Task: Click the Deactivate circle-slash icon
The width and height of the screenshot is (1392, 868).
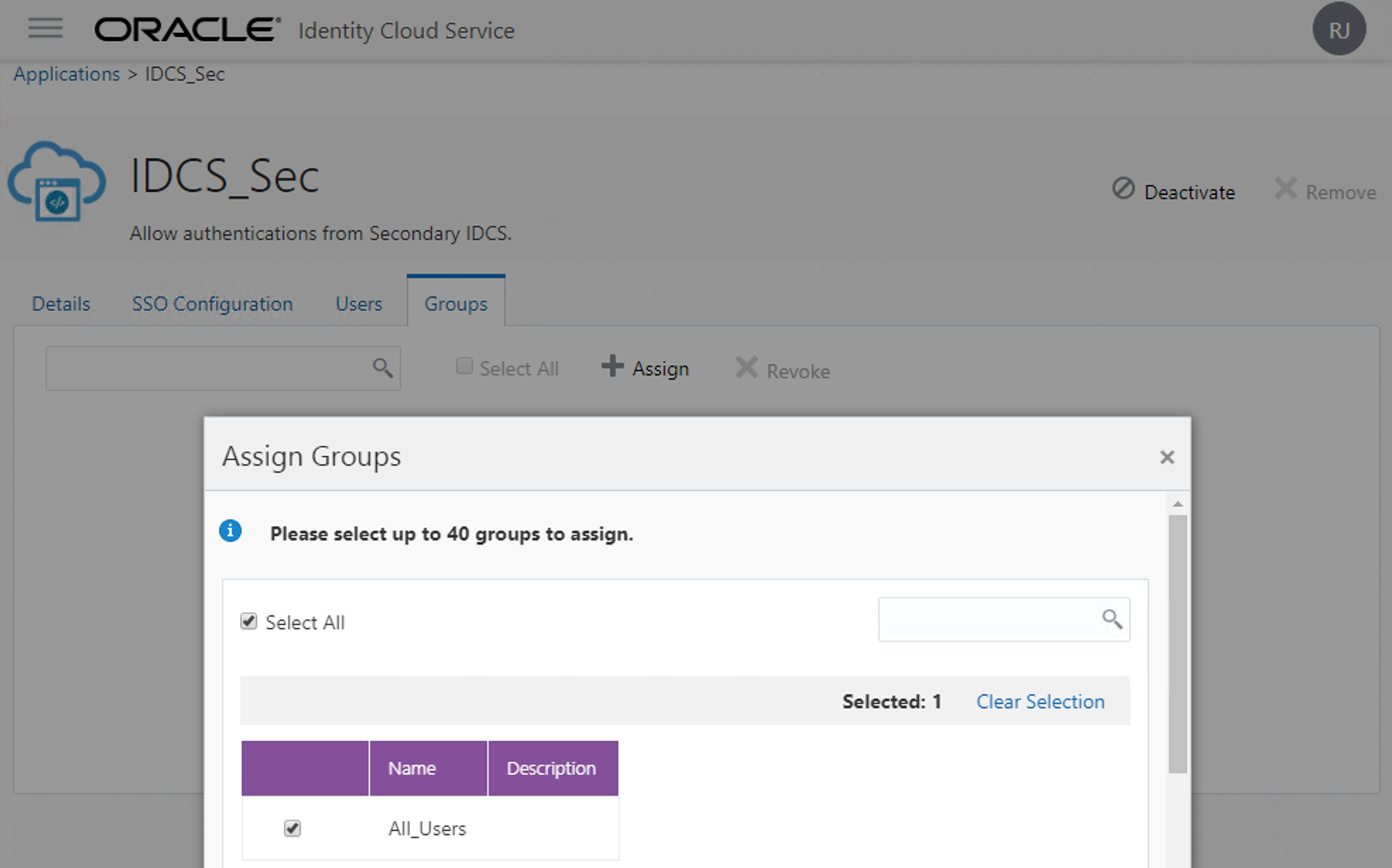Action: [1123, 189]
